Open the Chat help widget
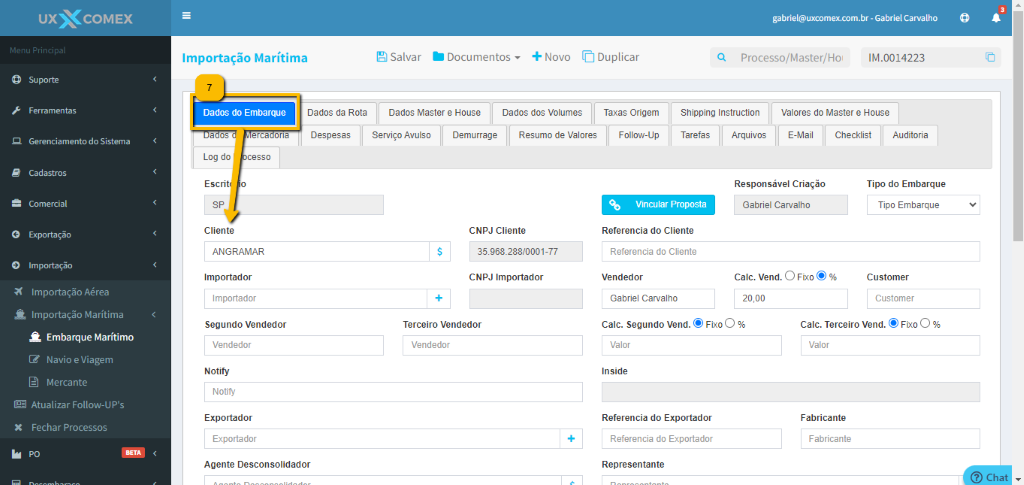 point(989,477)
